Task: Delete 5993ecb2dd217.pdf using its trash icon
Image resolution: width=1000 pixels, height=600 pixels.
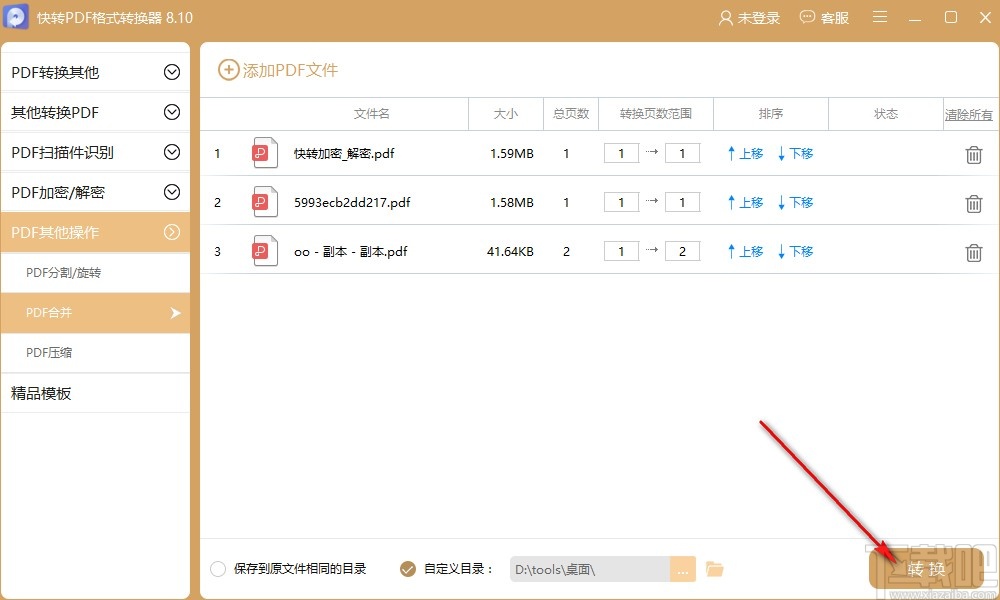Action: tap(974, 202)
